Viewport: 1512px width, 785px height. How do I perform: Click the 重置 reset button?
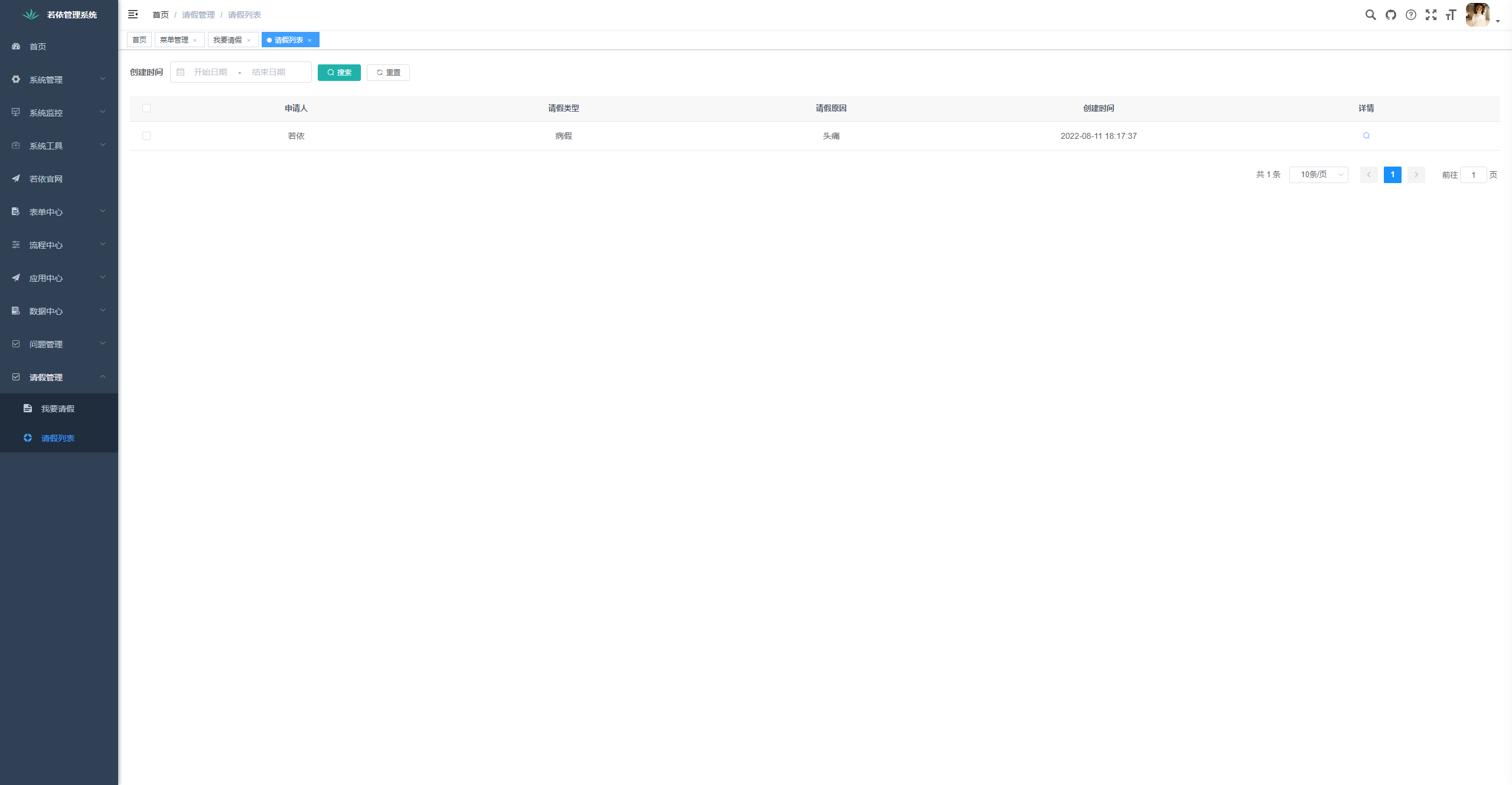pyautogui.click(x=388, y=73)
